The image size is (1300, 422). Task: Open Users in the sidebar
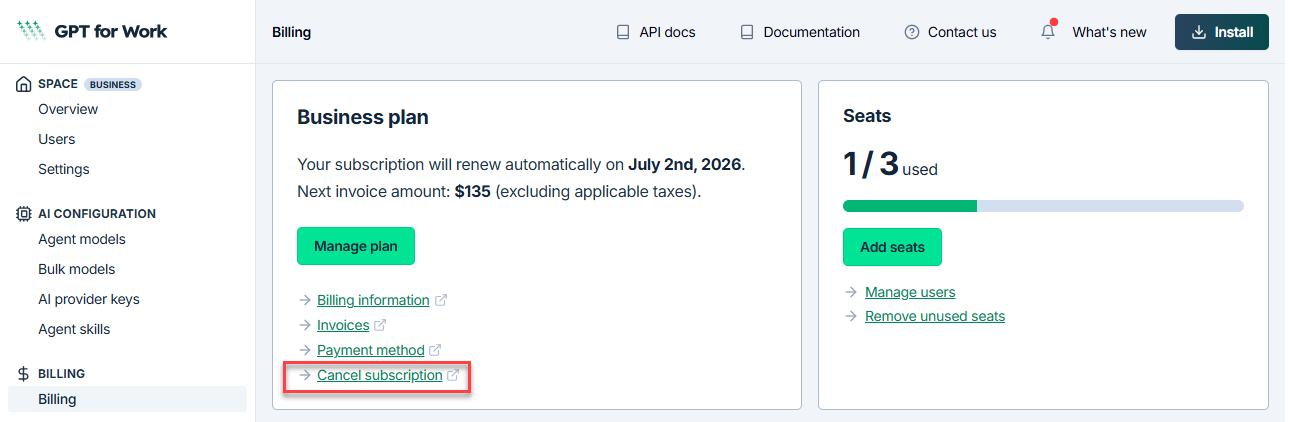coord(57,139)
